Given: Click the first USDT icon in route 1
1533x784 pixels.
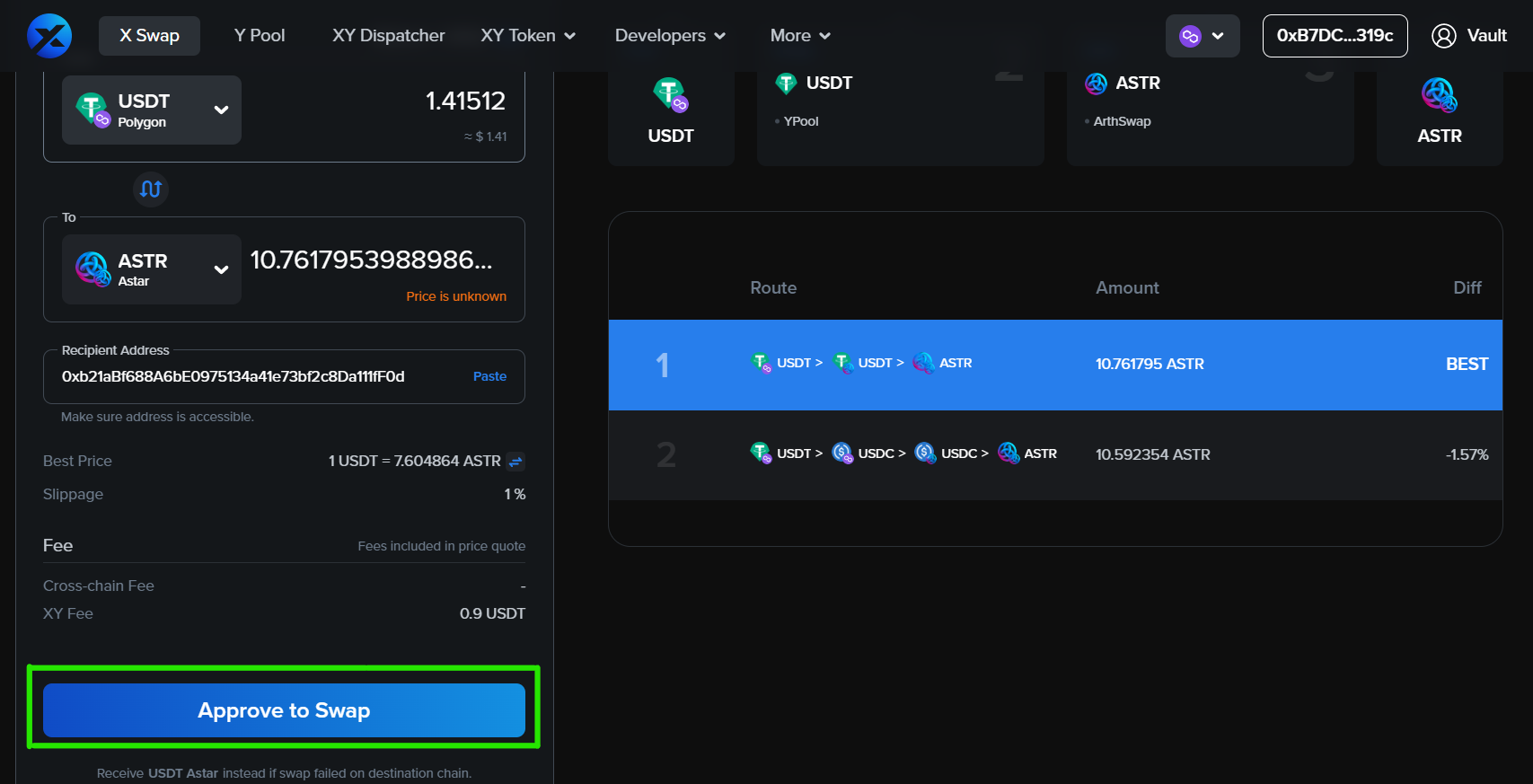Looking at the screenshot, I should point(761,363).
